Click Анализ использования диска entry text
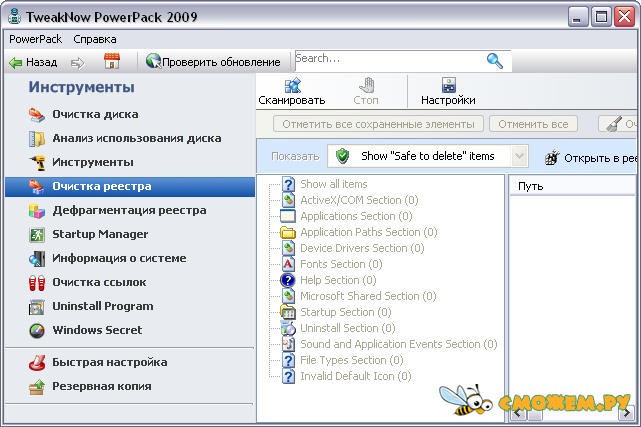 tap(137, 139)
